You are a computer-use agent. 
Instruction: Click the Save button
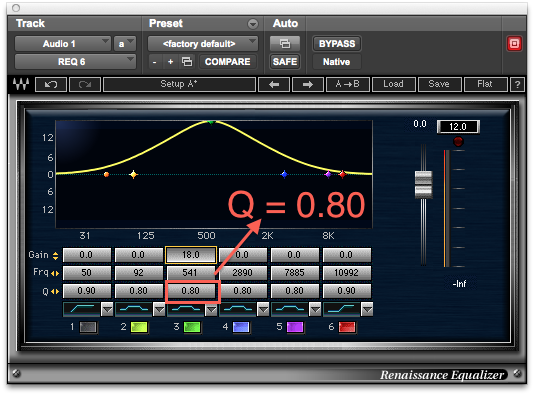click(x=439, y=84)
